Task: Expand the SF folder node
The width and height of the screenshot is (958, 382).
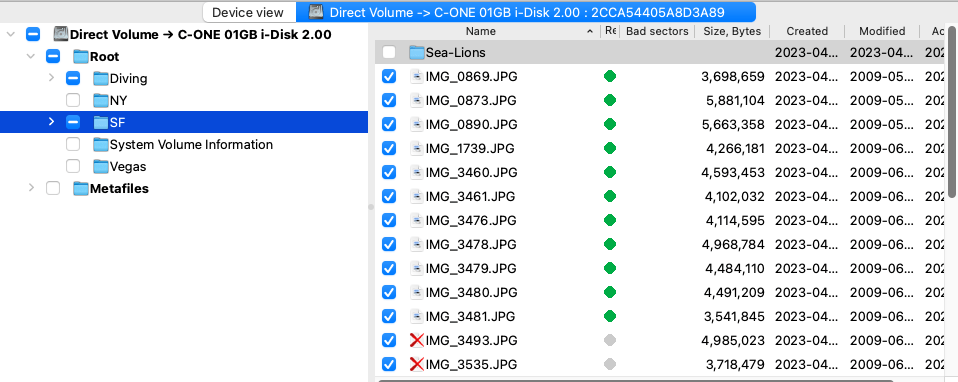Action: pos(51,122)
